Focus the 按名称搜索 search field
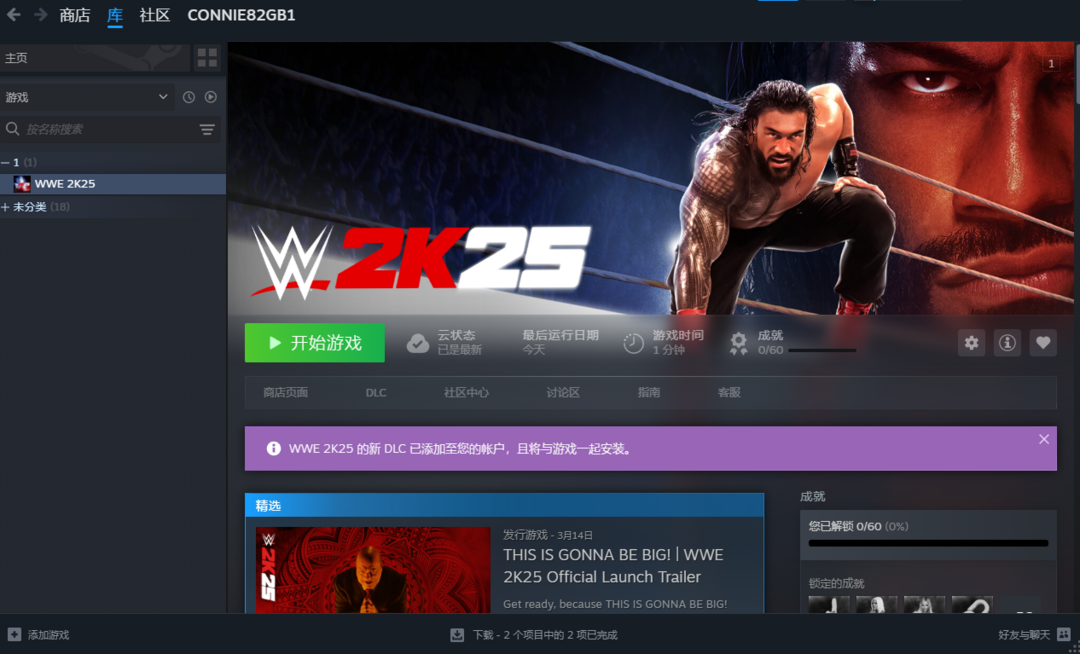 [x=110, y=129]
